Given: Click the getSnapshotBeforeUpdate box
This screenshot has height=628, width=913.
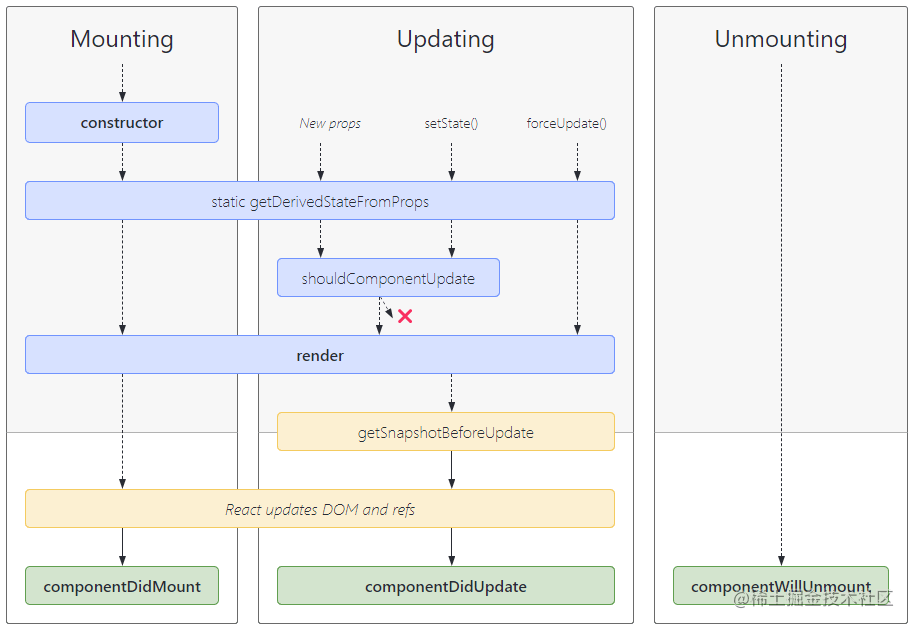Looking at the screenshot, I should 446,432.
